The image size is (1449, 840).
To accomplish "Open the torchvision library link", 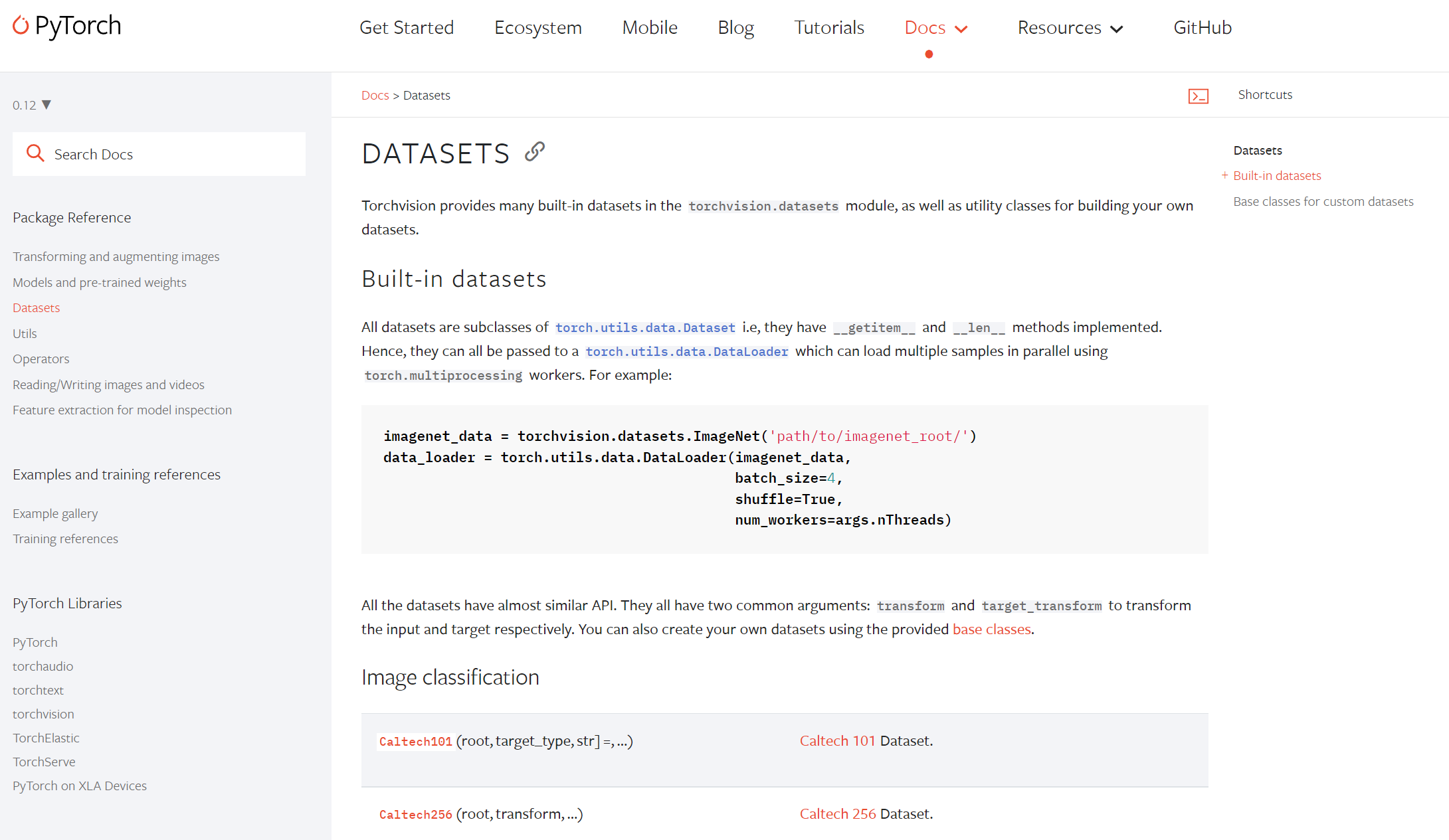I will [x=44, y=714].
